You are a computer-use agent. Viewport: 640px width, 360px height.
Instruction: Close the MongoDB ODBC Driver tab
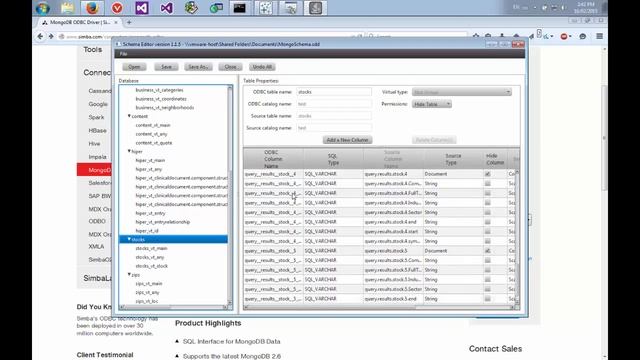click(x=116, y=22)
